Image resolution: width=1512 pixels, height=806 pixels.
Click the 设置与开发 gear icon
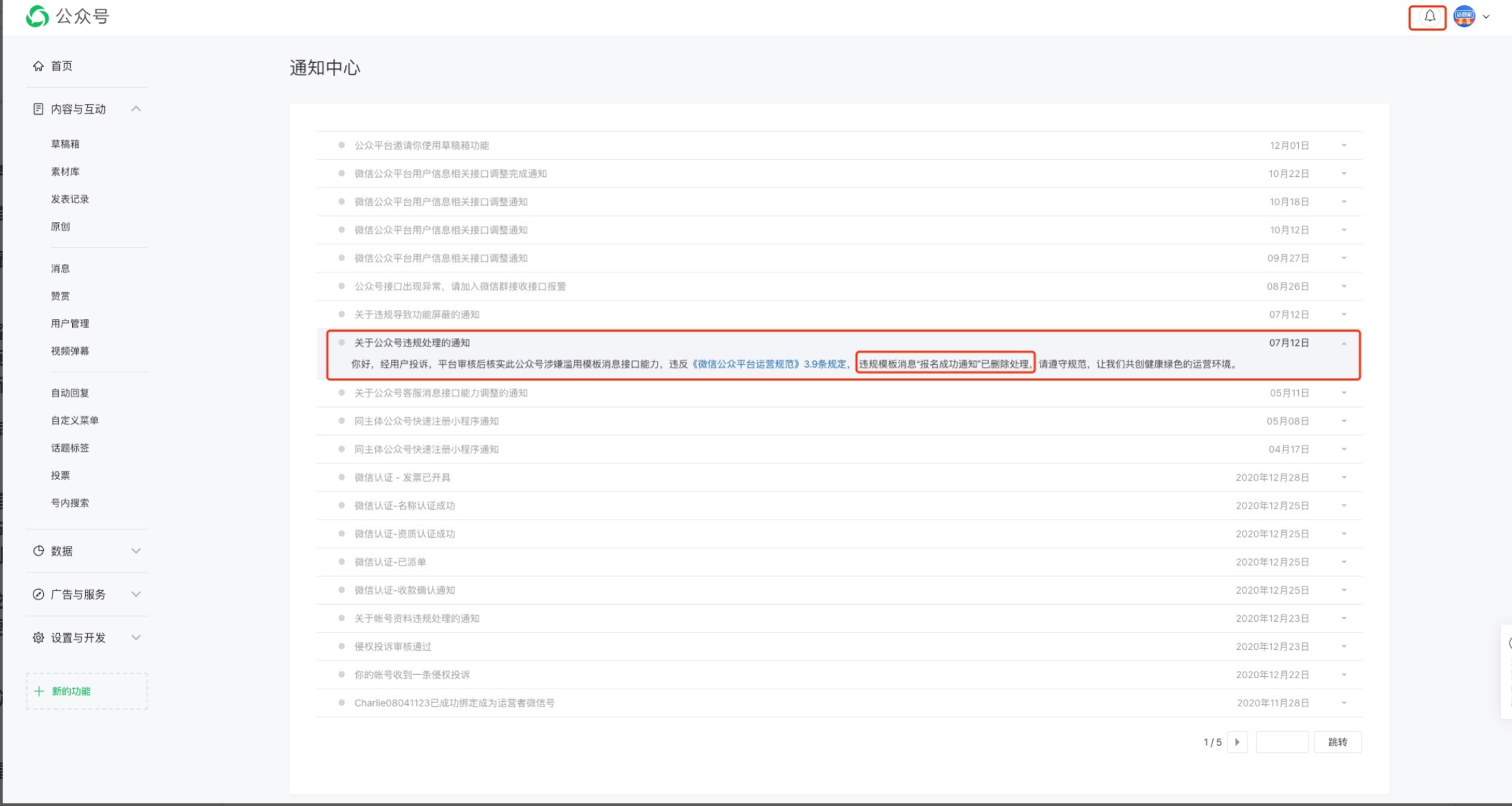point(38,638)
